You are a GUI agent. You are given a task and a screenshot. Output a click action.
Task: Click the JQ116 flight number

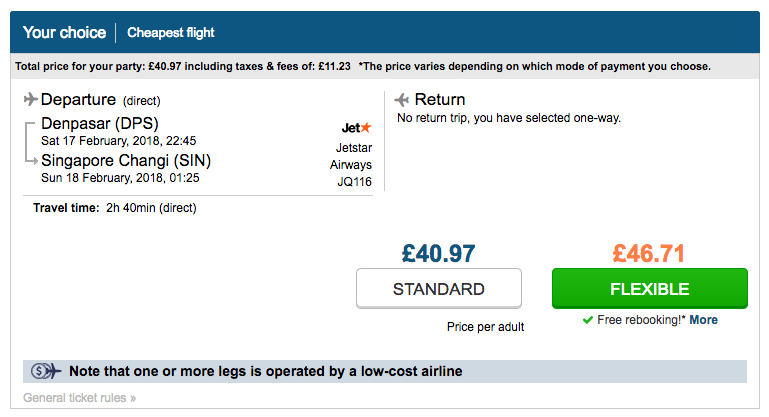tap(354, 182)
